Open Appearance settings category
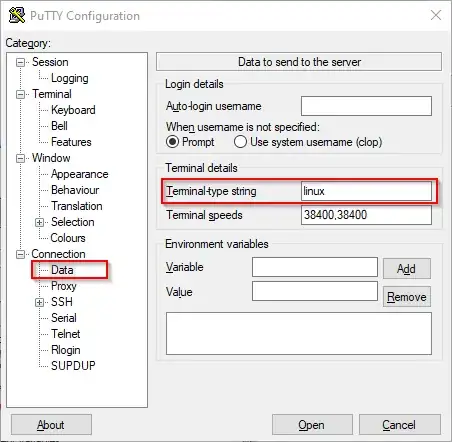The width and height of the screenshot is (452, 442). [x=79, y=174]
